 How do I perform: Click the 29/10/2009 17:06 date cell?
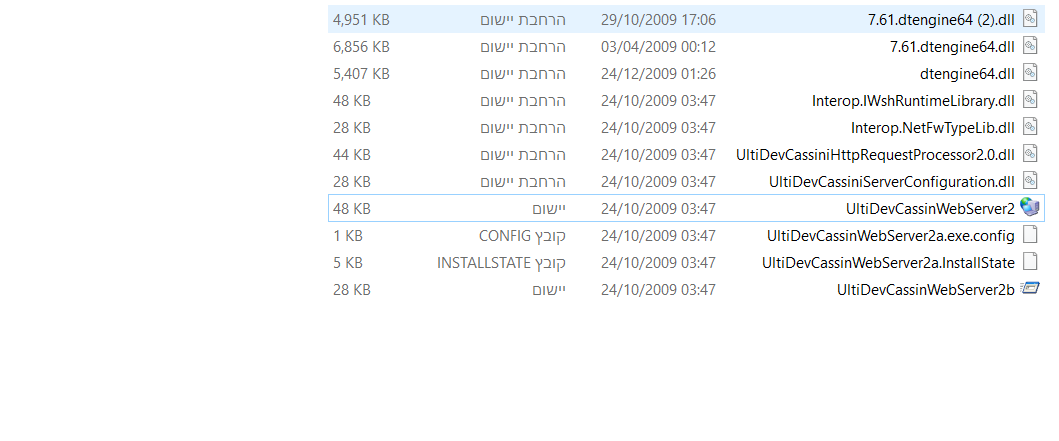[x=658, y=19]
